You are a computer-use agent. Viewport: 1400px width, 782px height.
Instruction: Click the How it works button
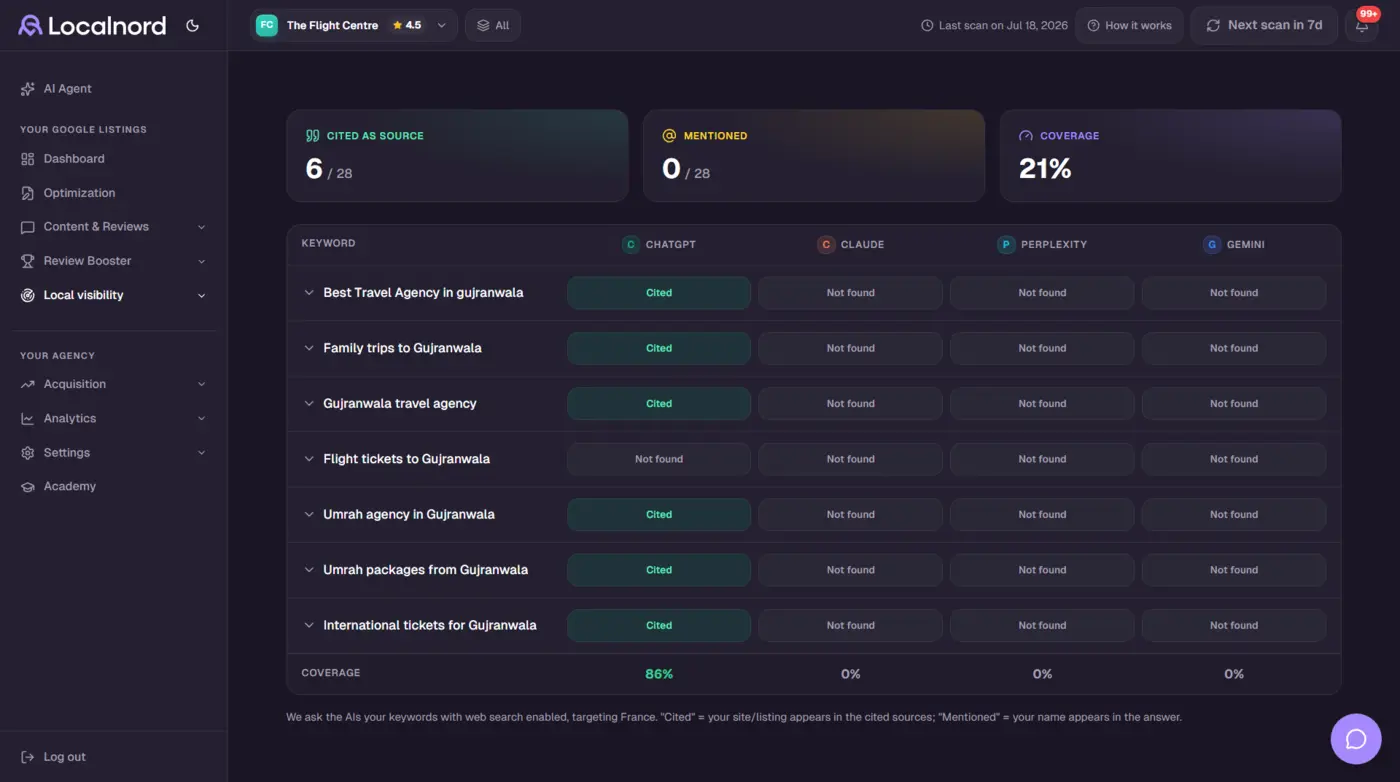1129,26
